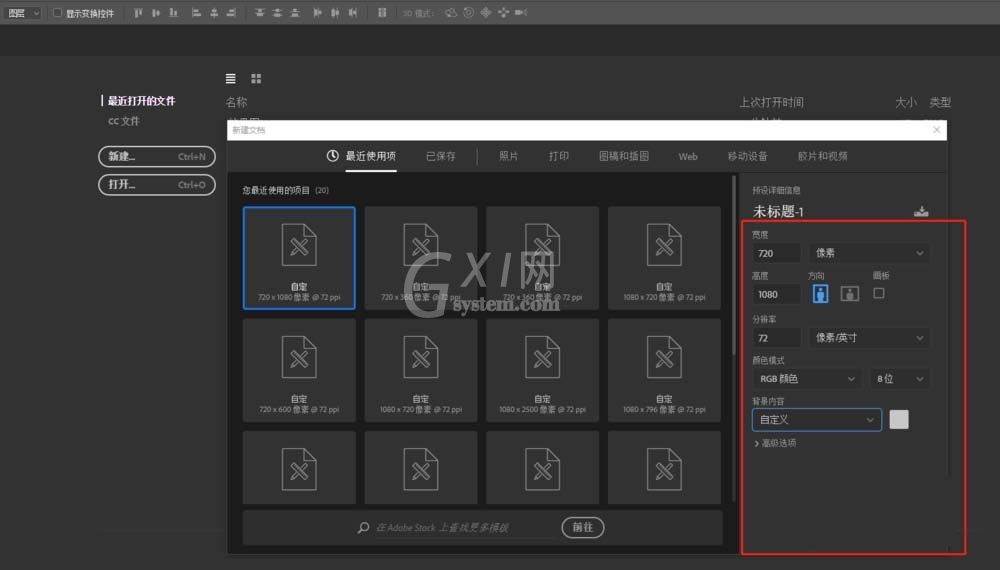Open 背景内容 自定义 dropdown
This screenshot has width=1000, height=570.
[816, 420]
